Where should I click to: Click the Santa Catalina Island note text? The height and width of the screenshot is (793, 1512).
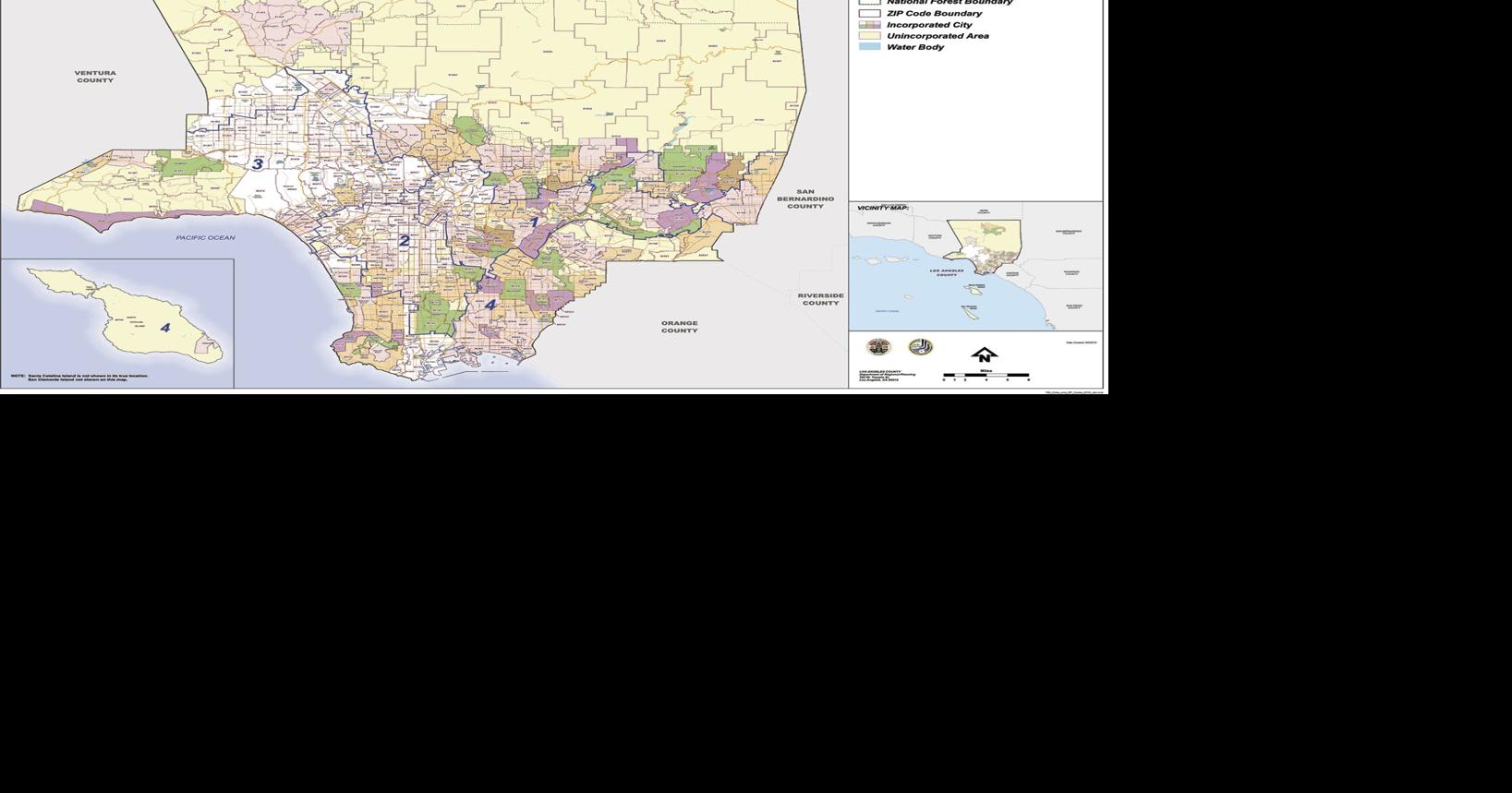point(79,378)
